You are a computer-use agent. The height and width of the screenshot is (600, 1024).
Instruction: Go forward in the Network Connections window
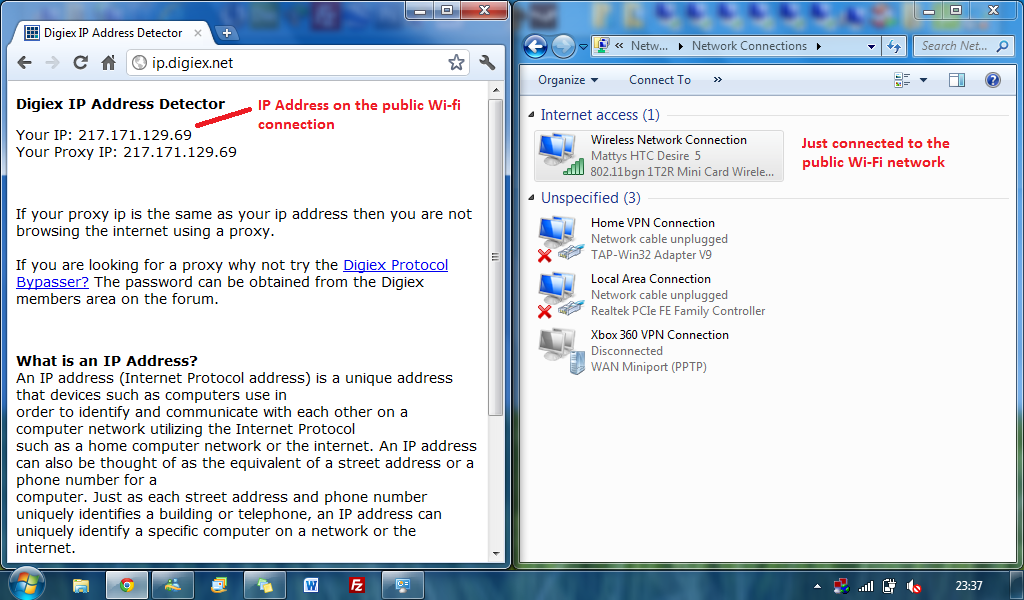[562, 46]
